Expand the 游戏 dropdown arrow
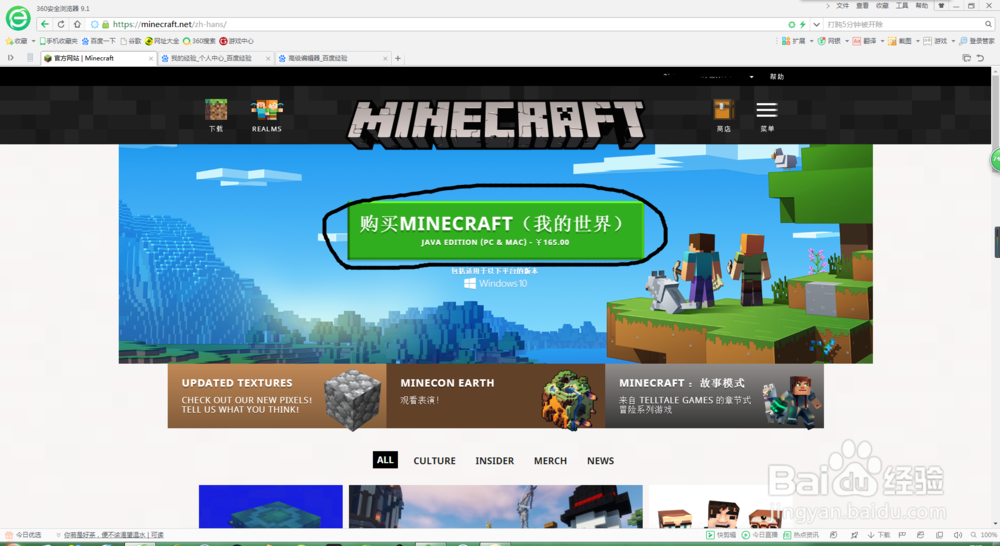 [953, 41]
